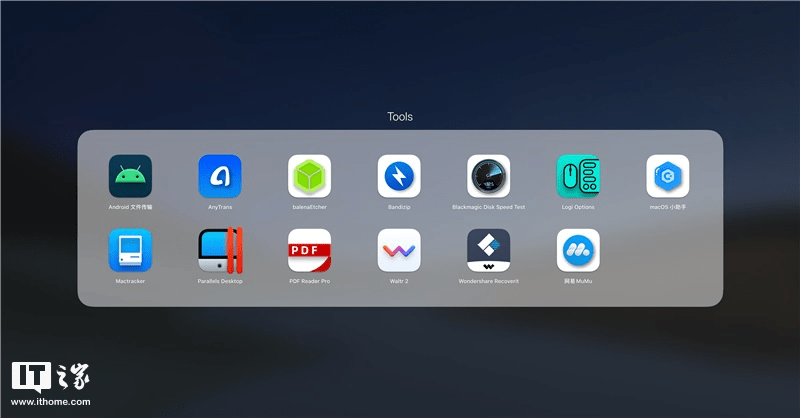The width and height of the screenshot is (800, 418).
Task: Launch Wondershare Recoverit icon
Action: click(x=488, y=250)
